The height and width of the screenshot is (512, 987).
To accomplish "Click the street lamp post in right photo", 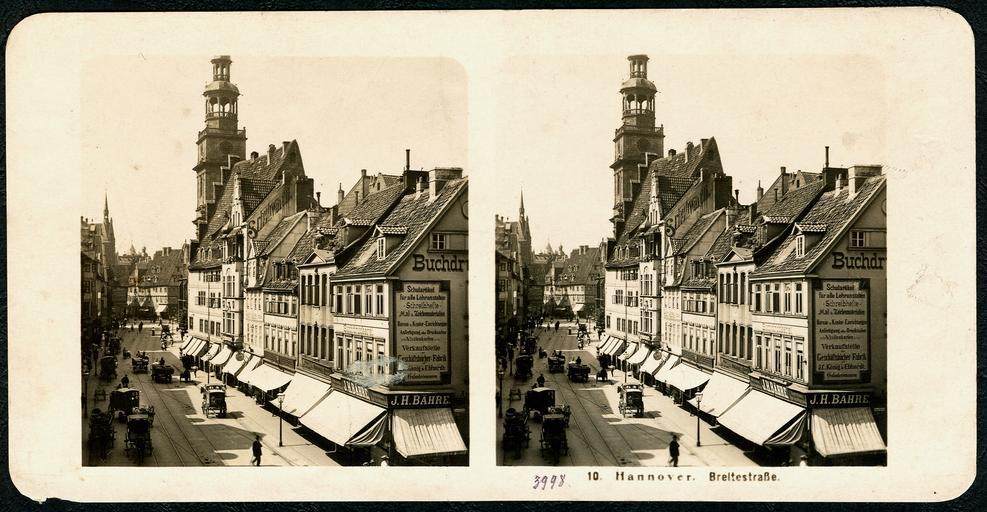I will (x=698, y=418).
